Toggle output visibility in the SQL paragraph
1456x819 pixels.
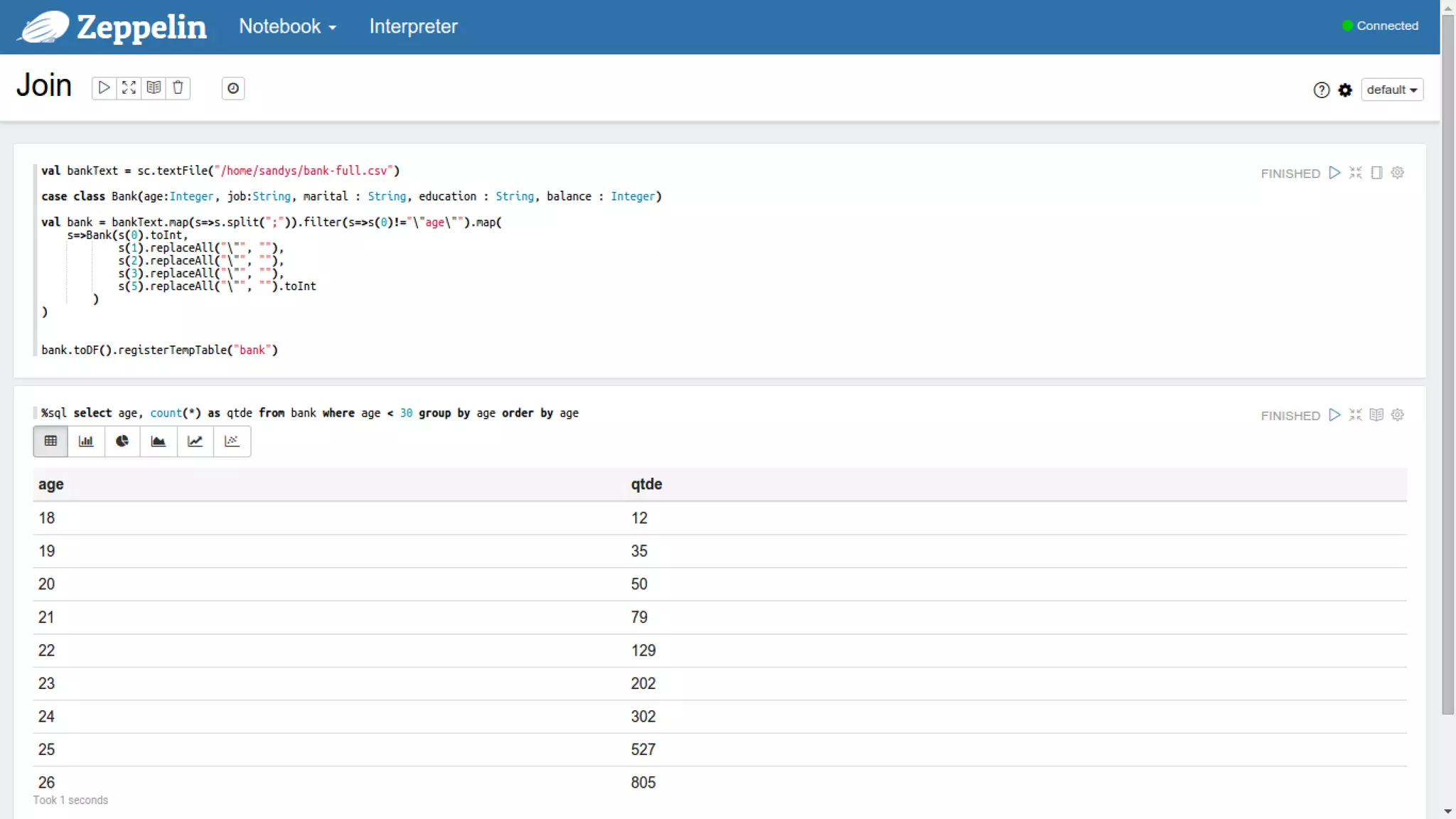click(1376, 414)
